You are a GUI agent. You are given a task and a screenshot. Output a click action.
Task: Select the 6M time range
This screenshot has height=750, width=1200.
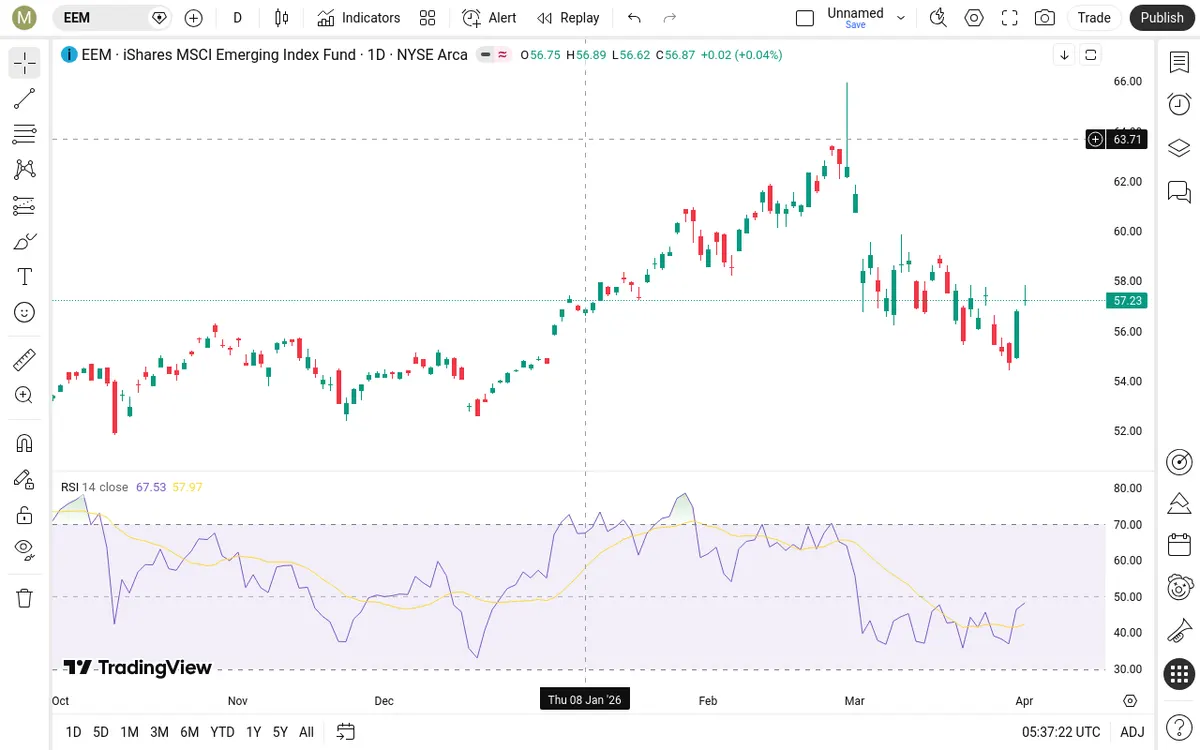click(x=189, y=732)
